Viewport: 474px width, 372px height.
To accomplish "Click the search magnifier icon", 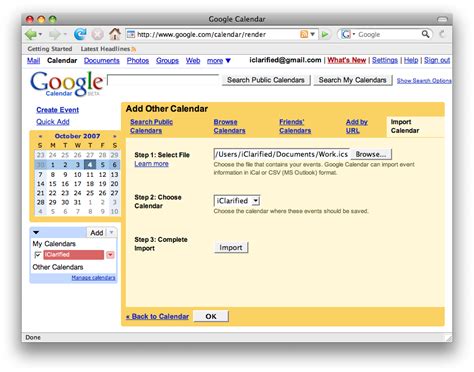I will (x=425, y=34).
